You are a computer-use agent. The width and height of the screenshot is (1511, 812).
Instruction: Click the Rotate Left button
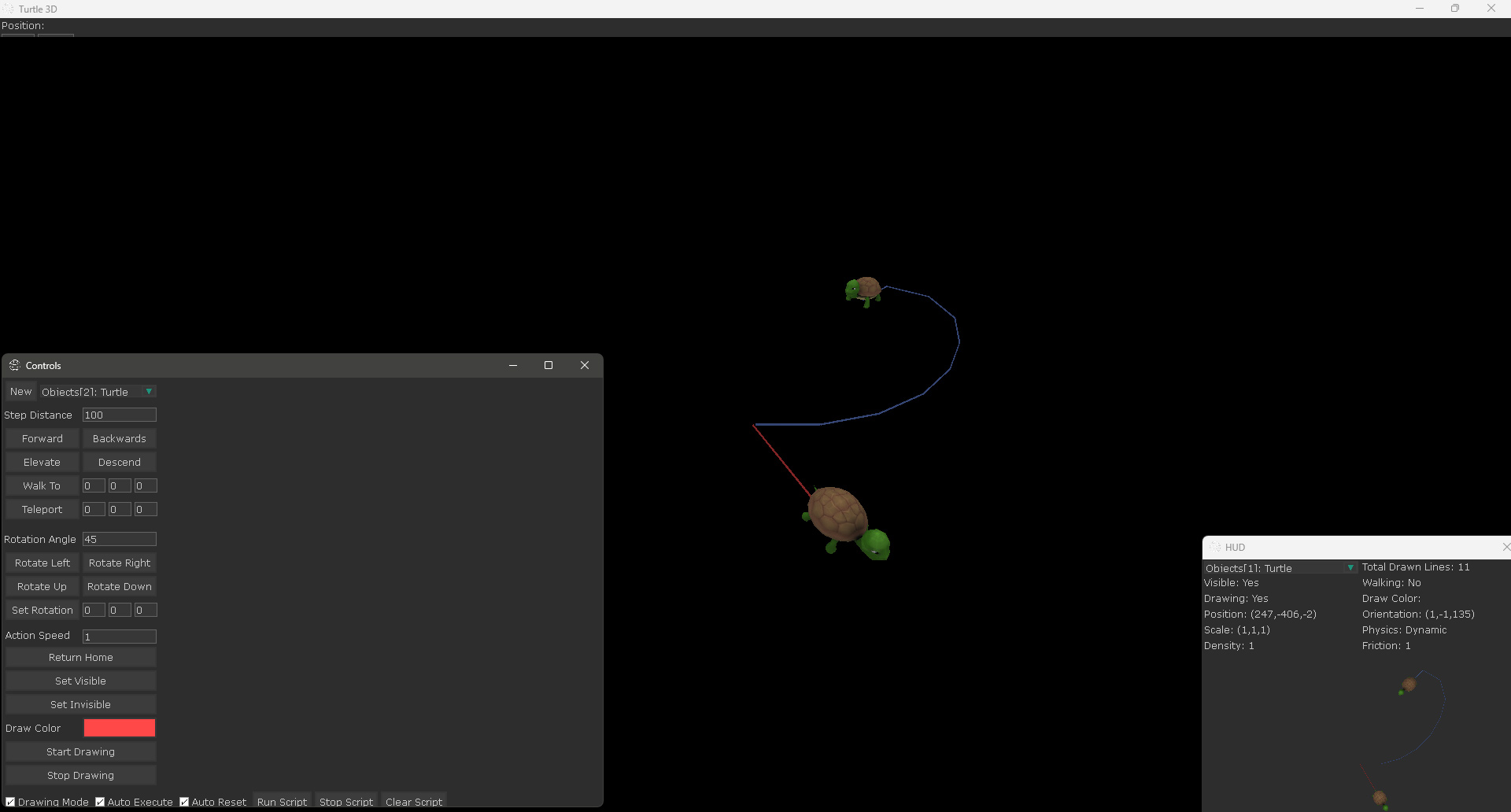click(x=42, y=563)
